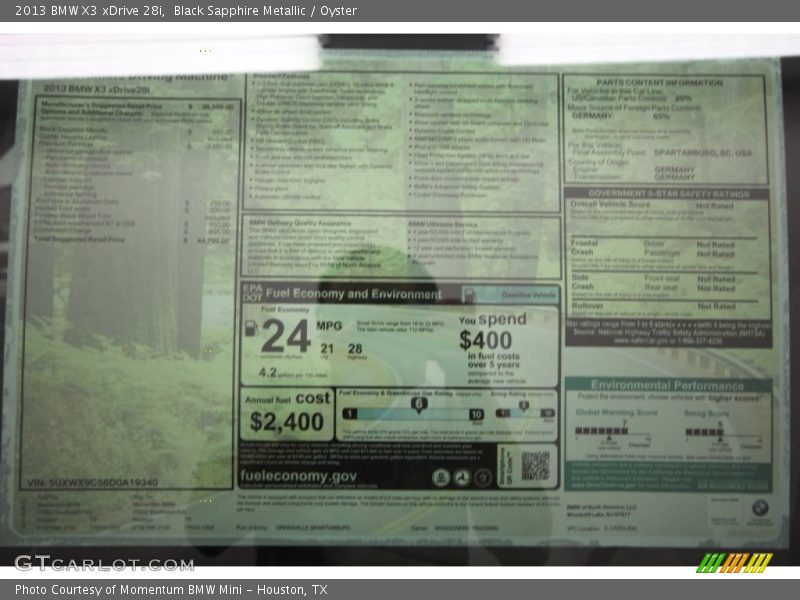Click the Smog Rating scale bar

[x=523, y=412]
